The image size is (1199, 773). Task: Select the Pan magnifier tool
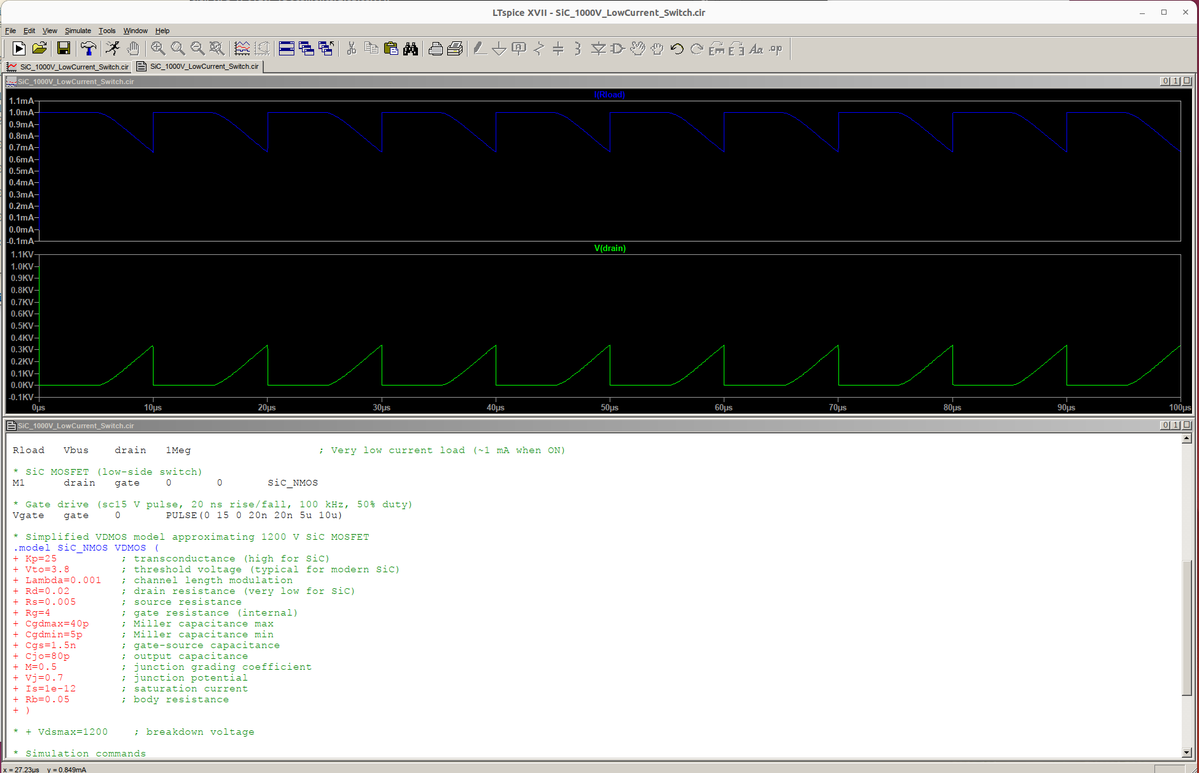(x=177, y=49)
